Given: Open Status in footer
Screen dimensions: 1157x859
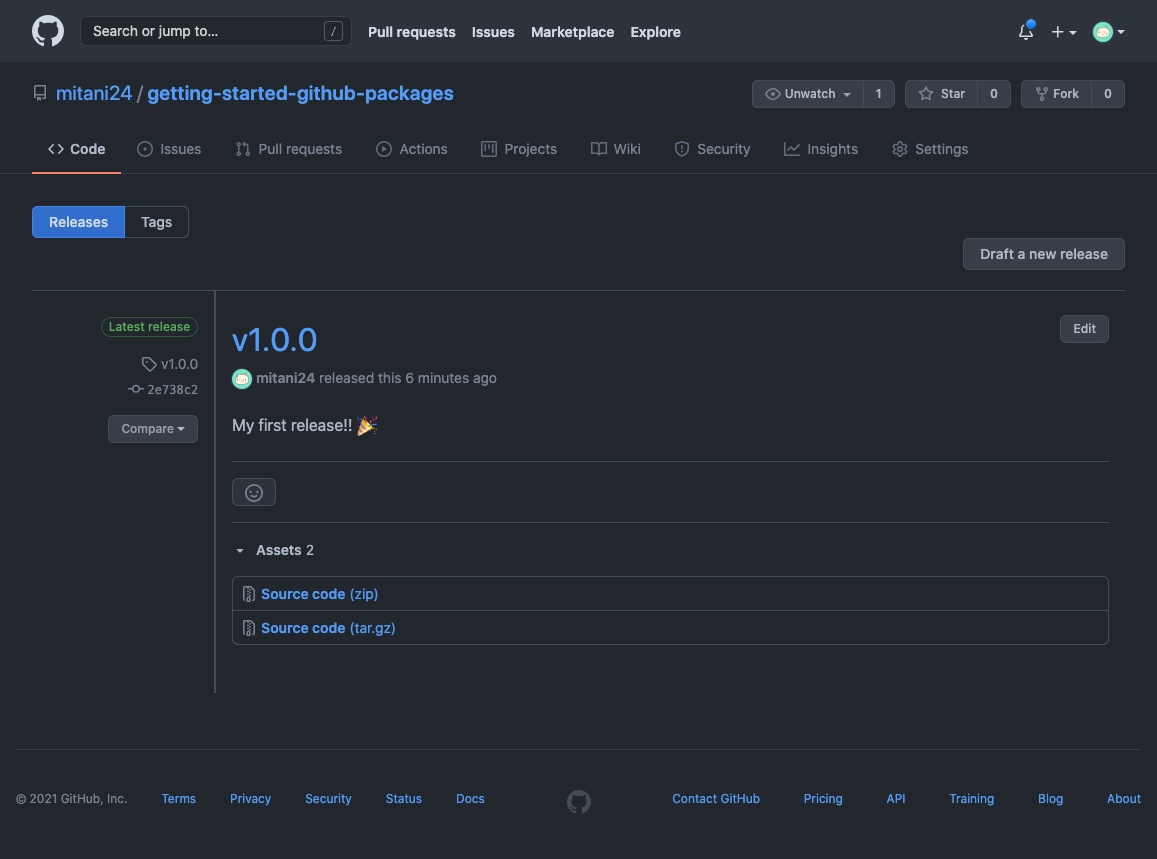Looking at the screenshot, I should pos(404,798).
